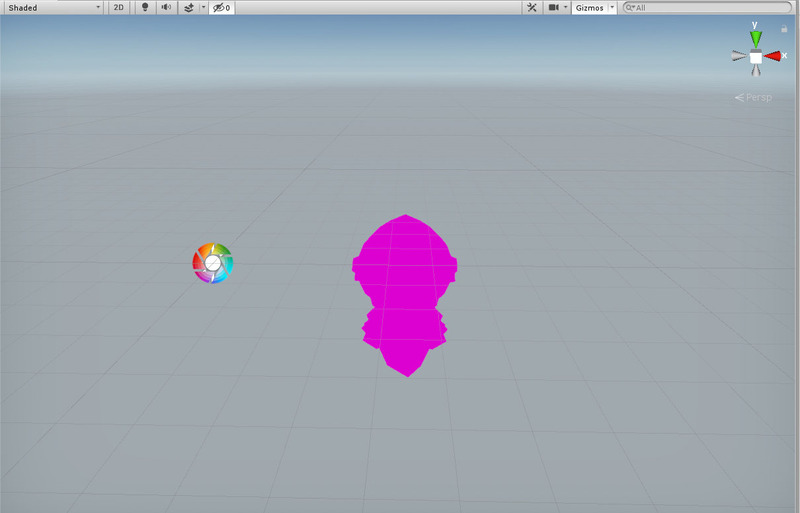Open the effects dropdown arrow
This screenshot has height=513, width=800.
tap(203, 8)
